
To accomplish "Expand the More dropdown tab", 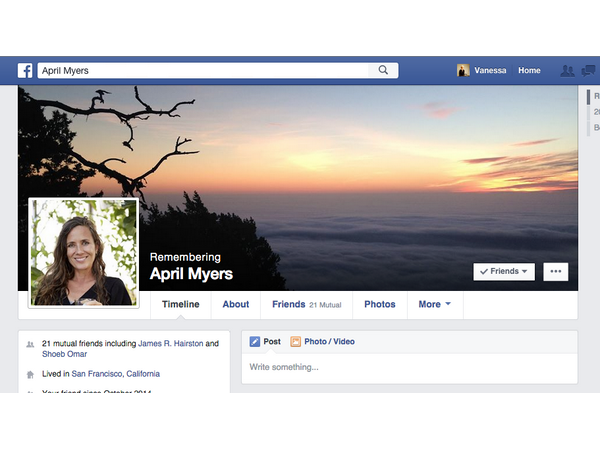I will 435,305.
